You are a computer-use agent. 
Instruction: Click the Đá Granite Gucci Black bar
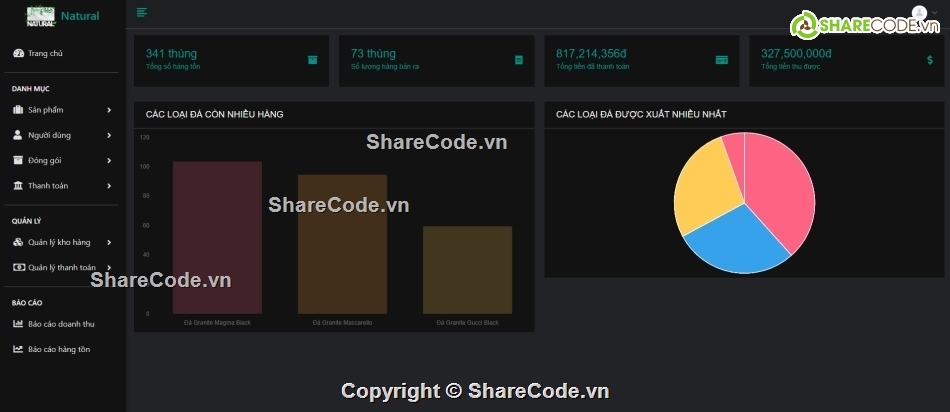pyautogui.click(x=467, y=270)
